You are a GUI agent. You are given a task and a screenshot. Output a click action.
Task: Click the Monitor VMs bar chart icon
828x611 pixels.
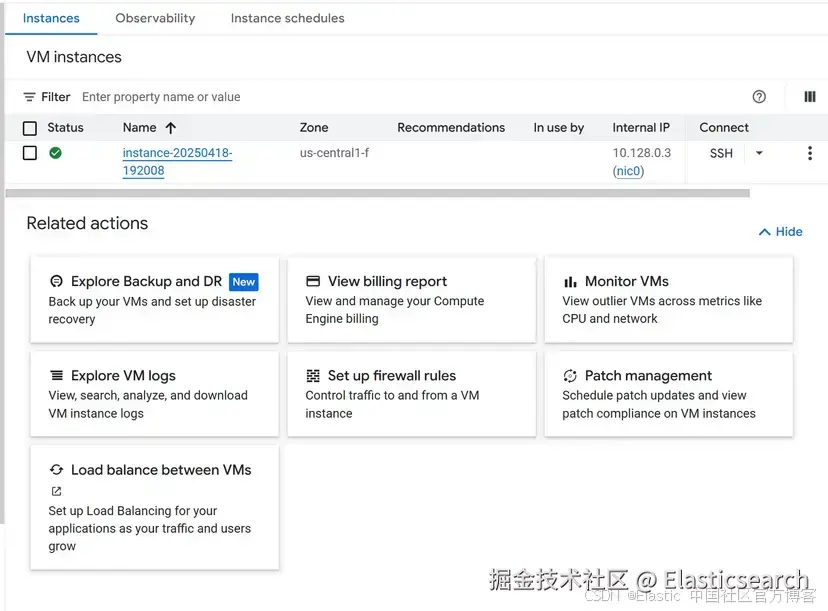tap(570, 282)
